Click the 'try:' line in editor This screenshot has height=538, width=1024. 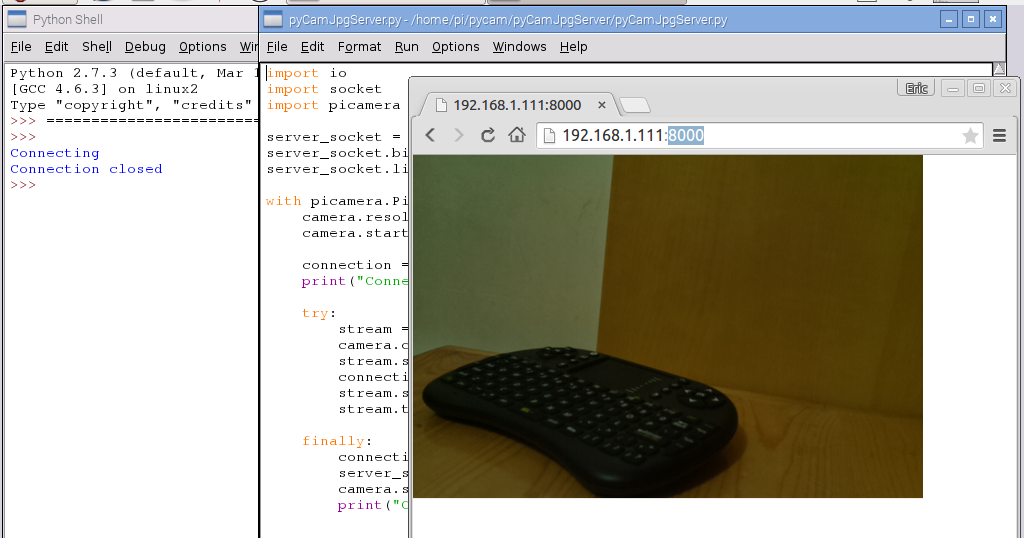point(319,313)
